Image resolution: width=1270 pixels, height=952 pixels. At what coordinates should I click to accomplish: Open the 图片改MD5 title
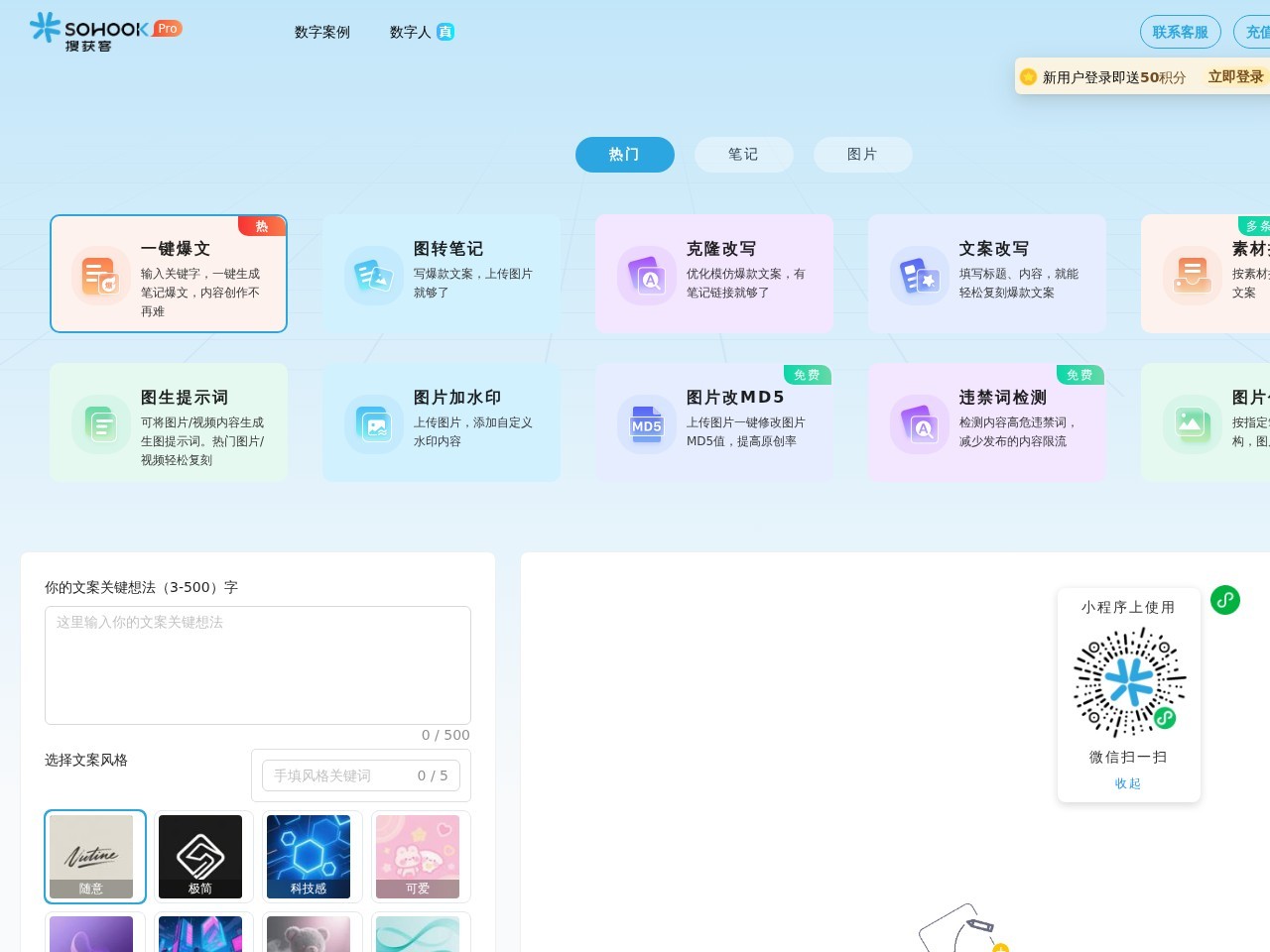pos(735,398)
